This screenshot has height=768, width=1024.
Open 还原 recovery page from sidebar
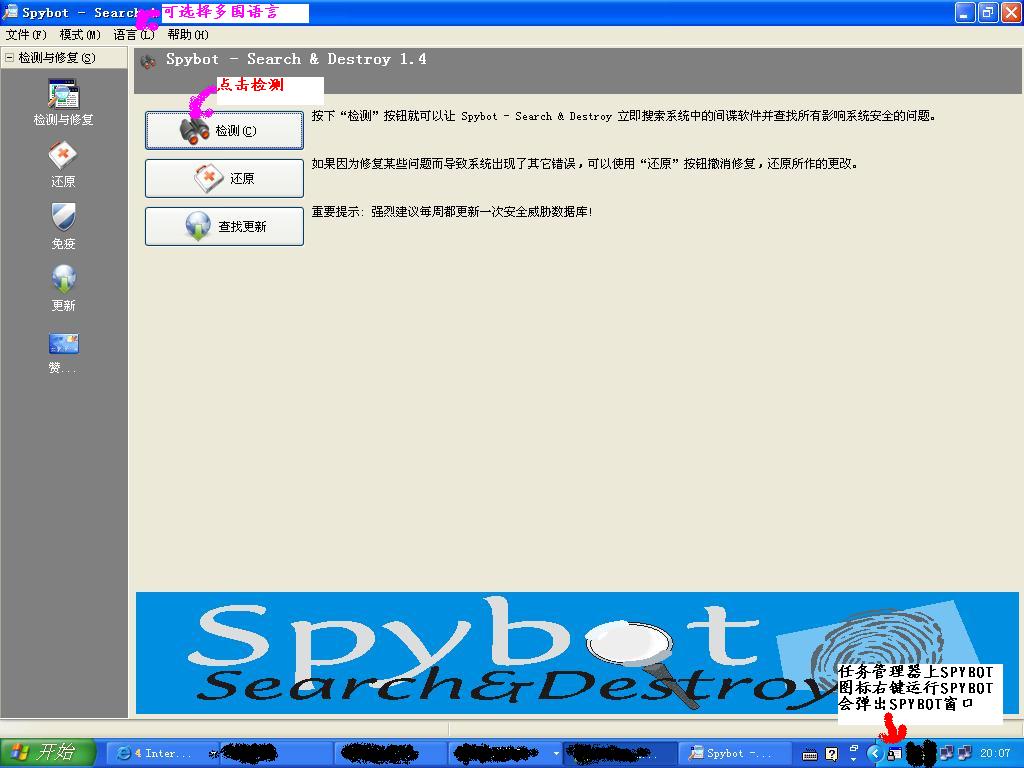[63, 165]
